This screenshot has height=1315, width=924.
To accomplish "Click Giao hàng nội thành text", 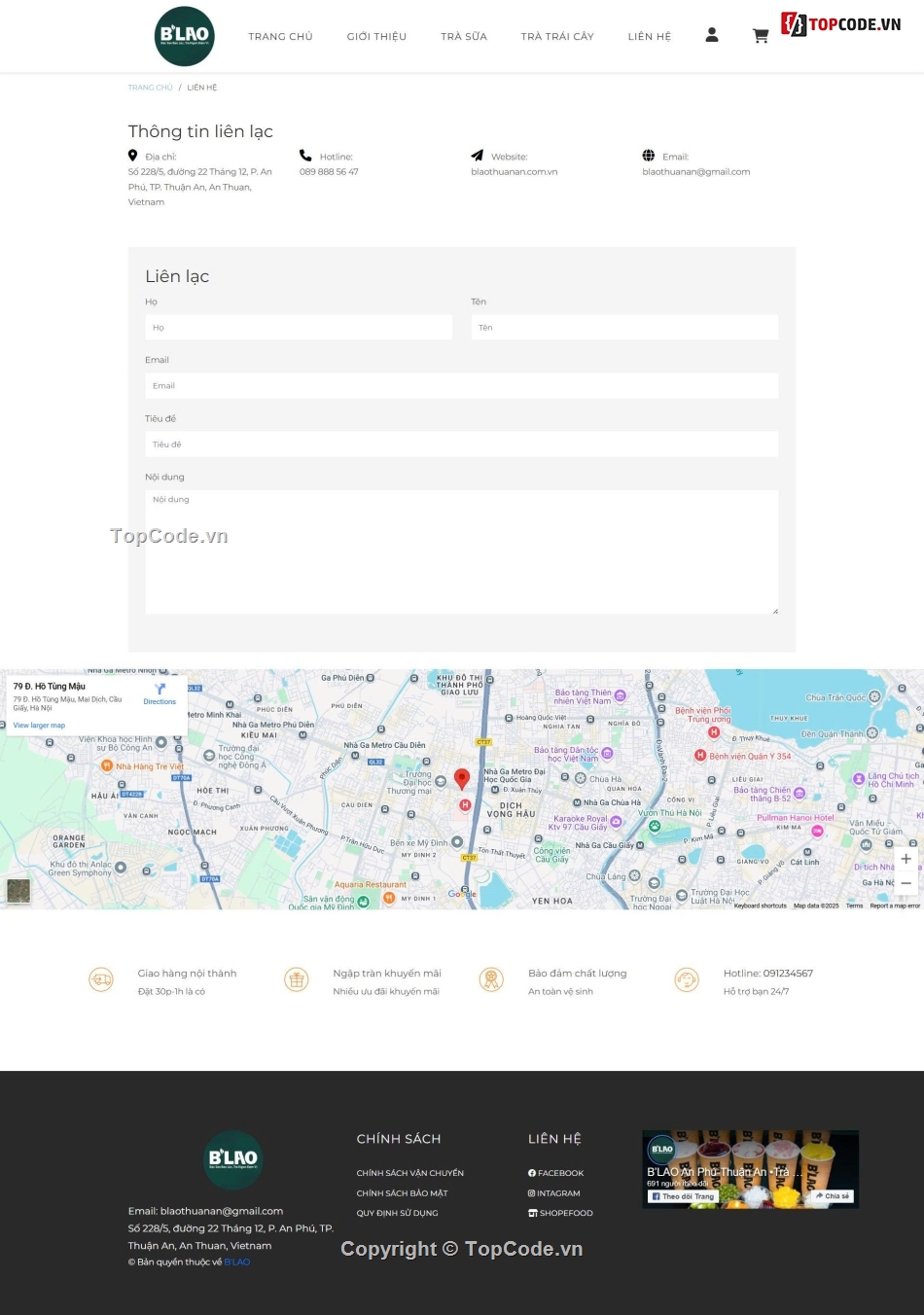I will pos(188,974).
